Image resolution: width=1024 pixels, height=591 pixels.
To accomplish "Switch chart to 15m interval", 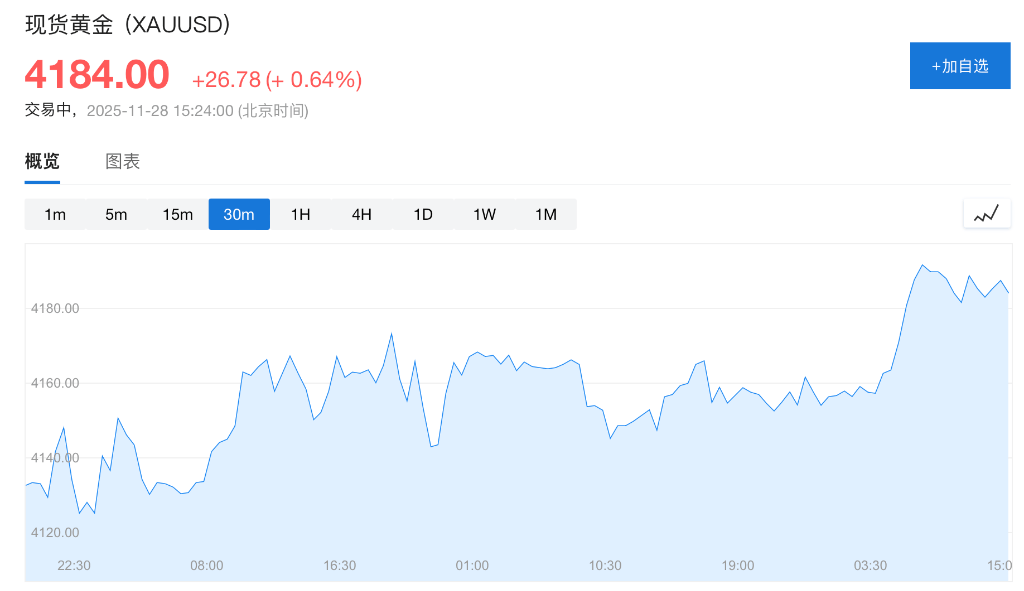I will (x=178, y=214).
